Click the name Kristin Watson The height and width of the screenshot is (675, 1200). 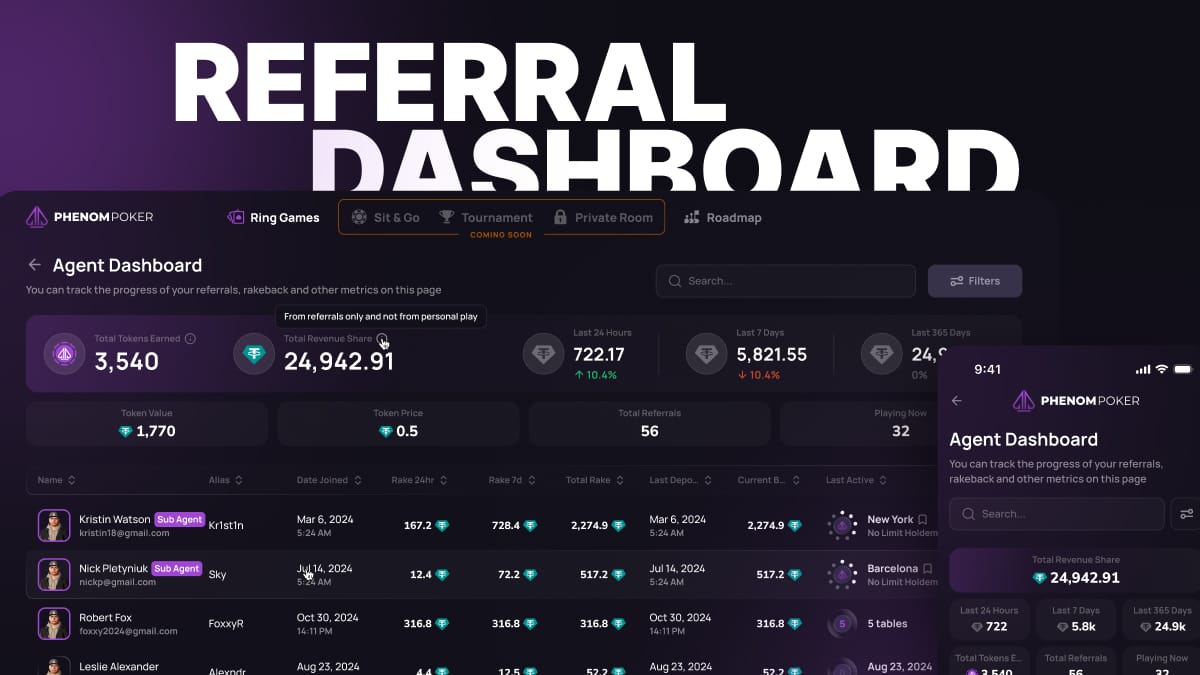pos(115,519)
